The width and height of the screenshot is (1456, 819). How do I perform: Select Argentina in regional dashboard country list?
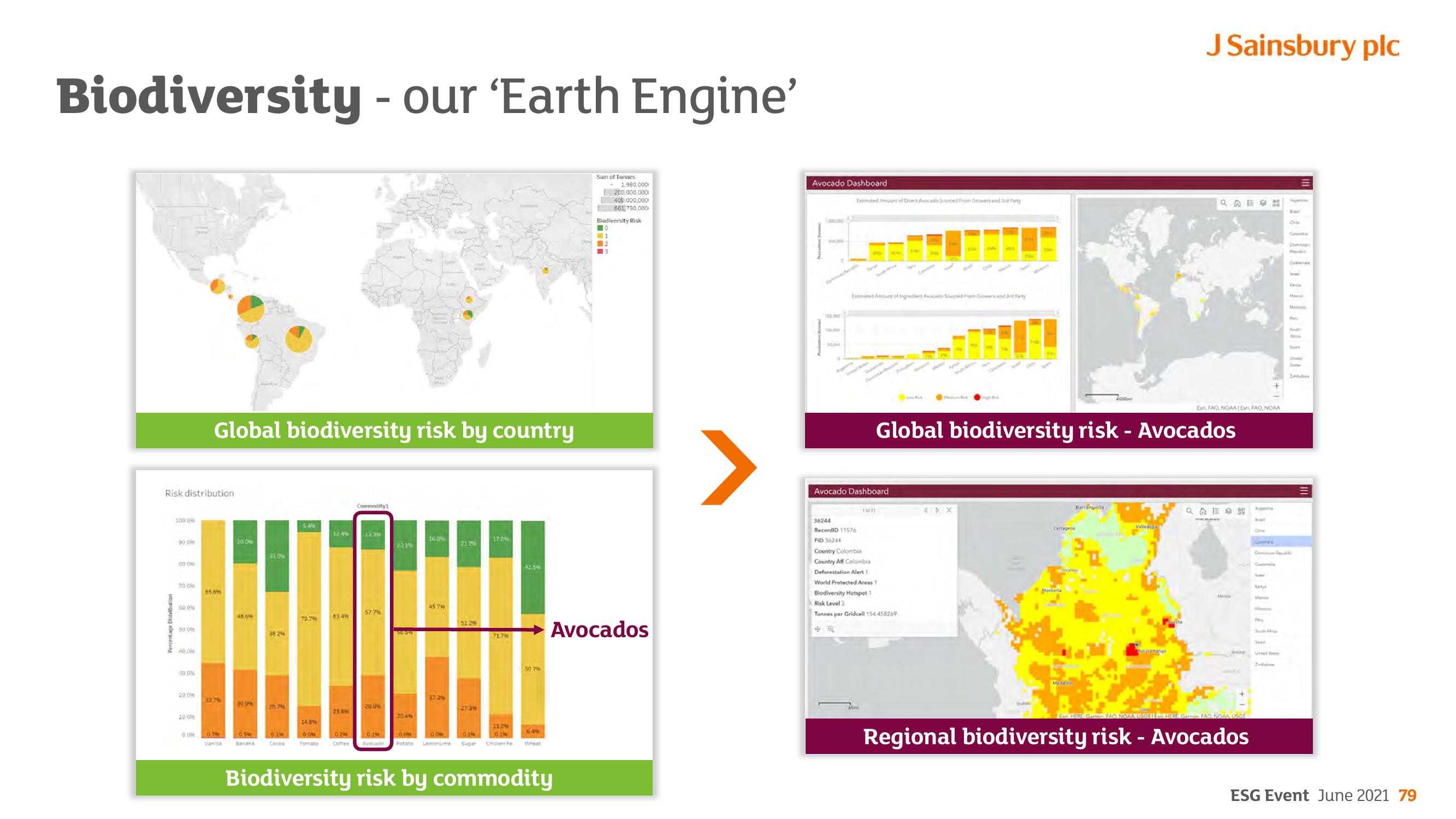pyautogui.click(x=1264, y=508)
